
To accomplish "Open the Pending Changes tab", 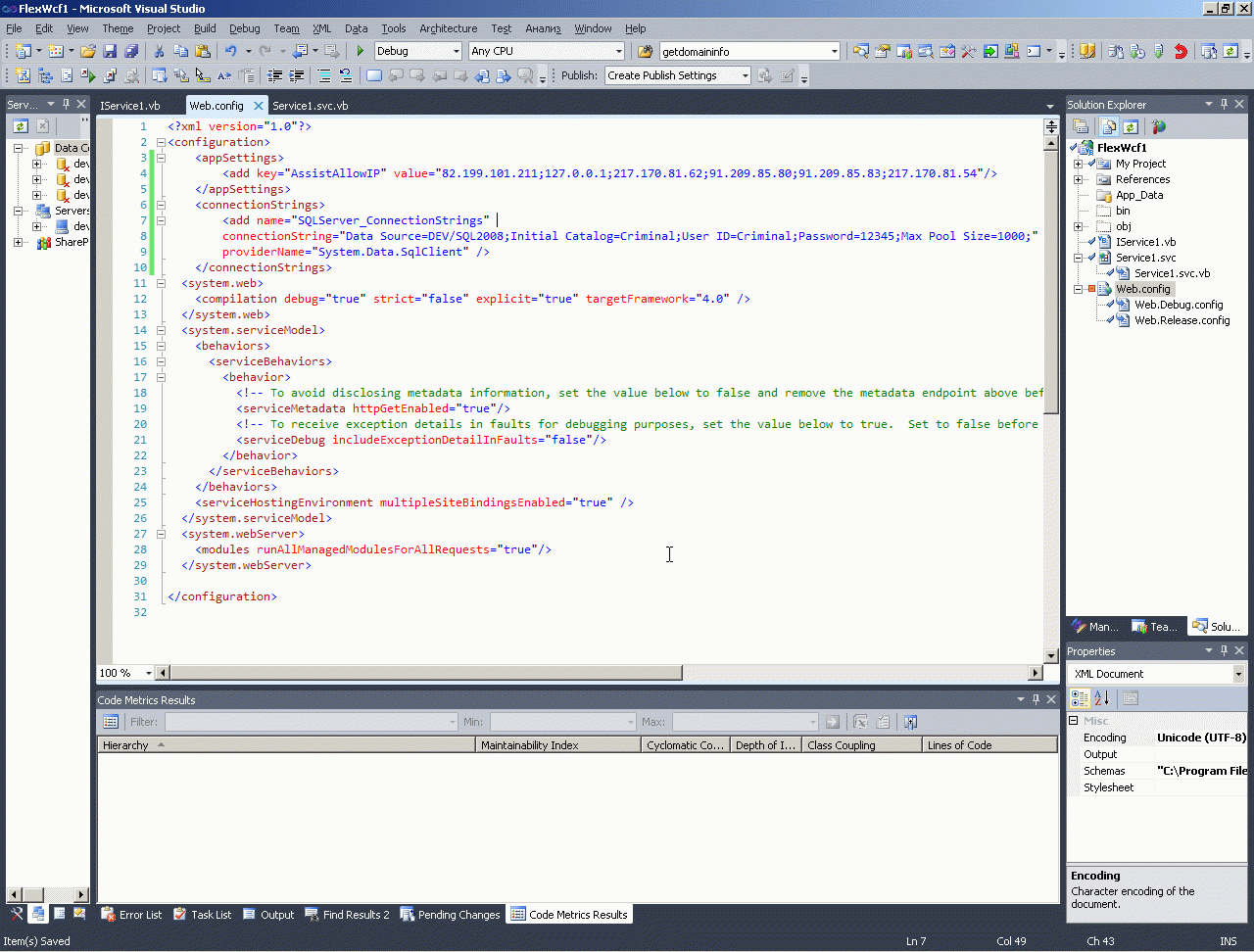I will tap(451, 915).
